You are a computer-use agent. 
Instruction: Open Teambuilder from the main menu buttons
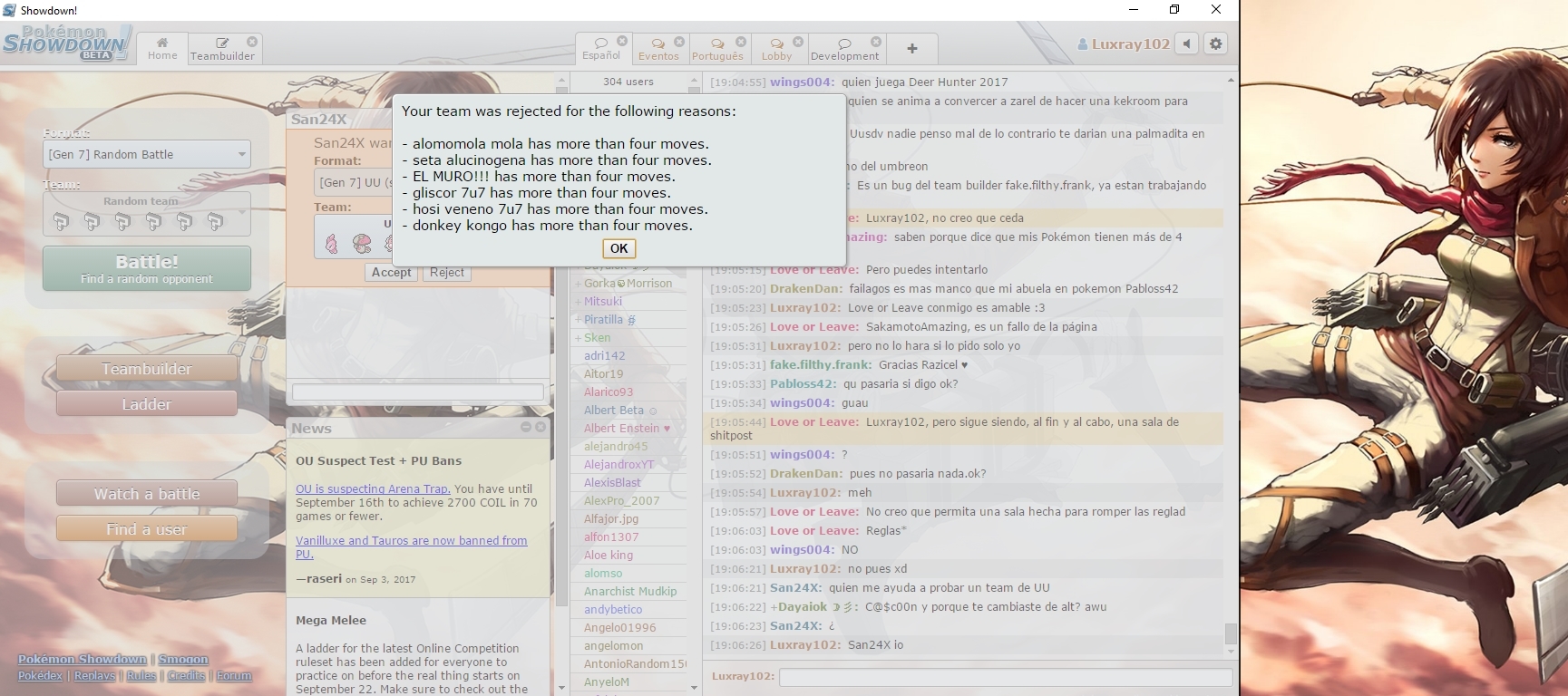tap(147, 369)
